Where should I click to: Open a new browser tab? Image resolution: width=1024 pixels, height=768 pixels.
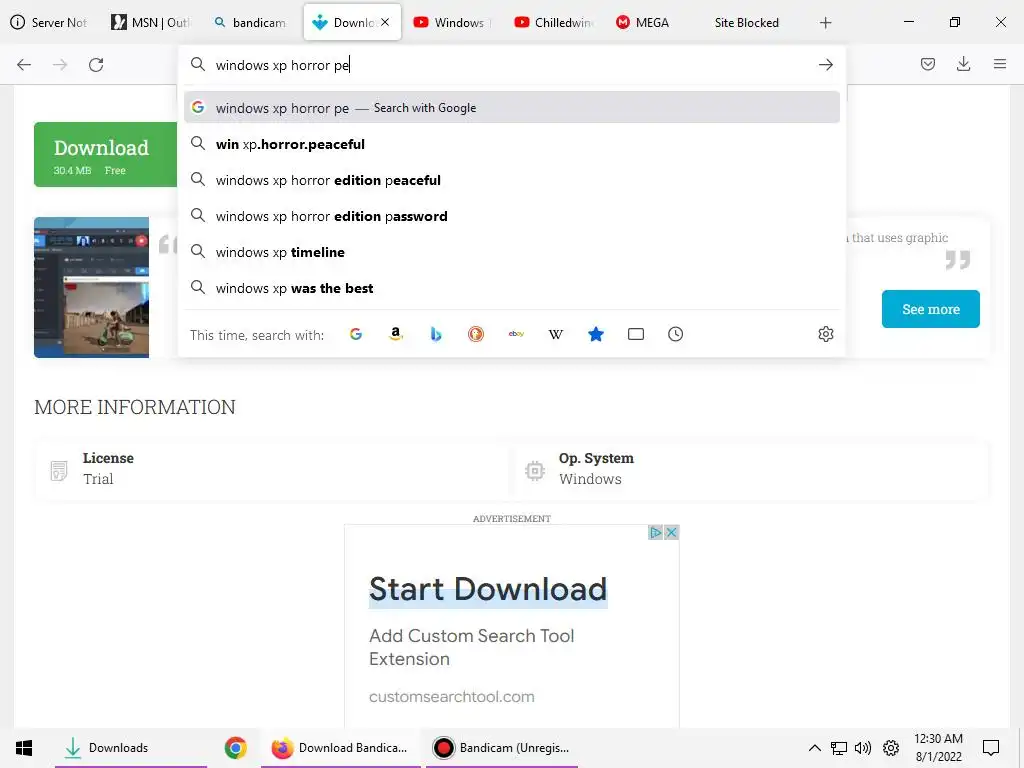(825, 23)
